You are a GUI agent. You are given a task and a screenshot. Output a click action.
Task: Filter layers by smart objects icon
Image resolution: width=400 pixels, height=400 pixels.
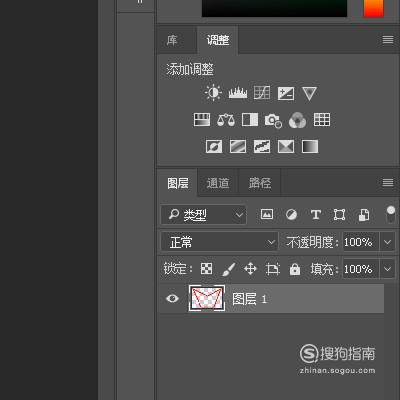(364, 215)
